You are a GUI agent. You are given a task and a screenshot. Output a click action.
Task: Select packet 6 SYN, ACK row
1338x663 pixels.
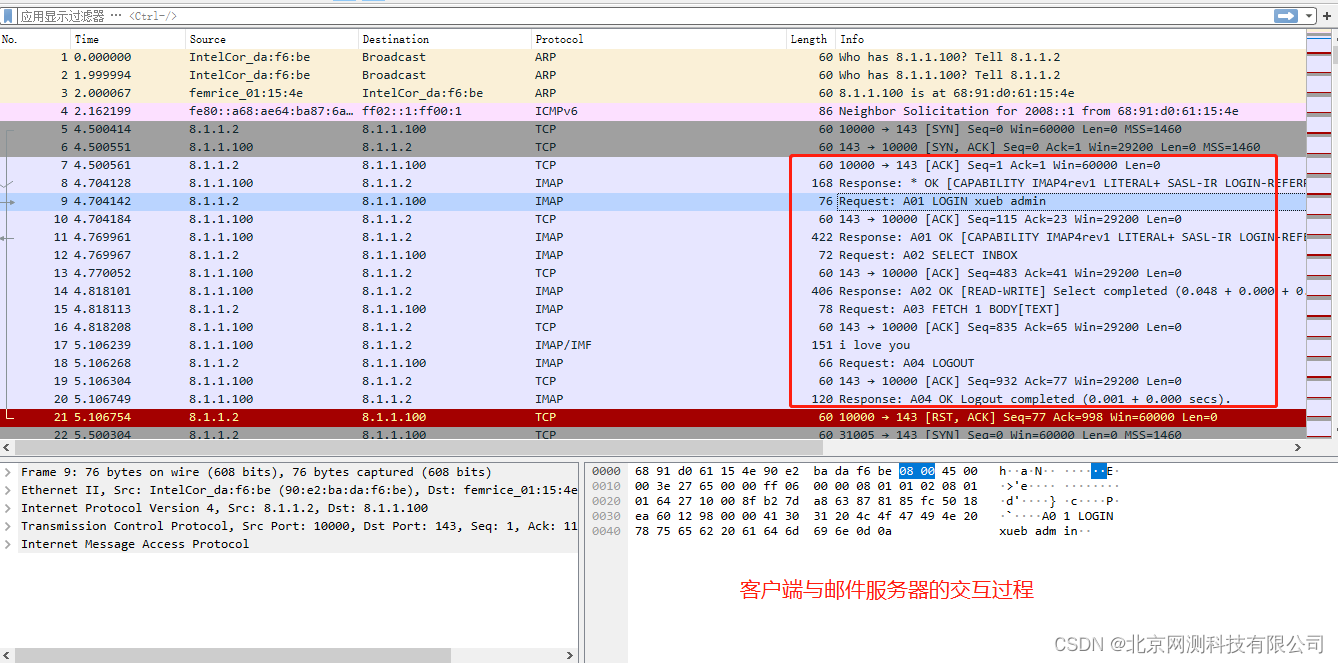653,147
